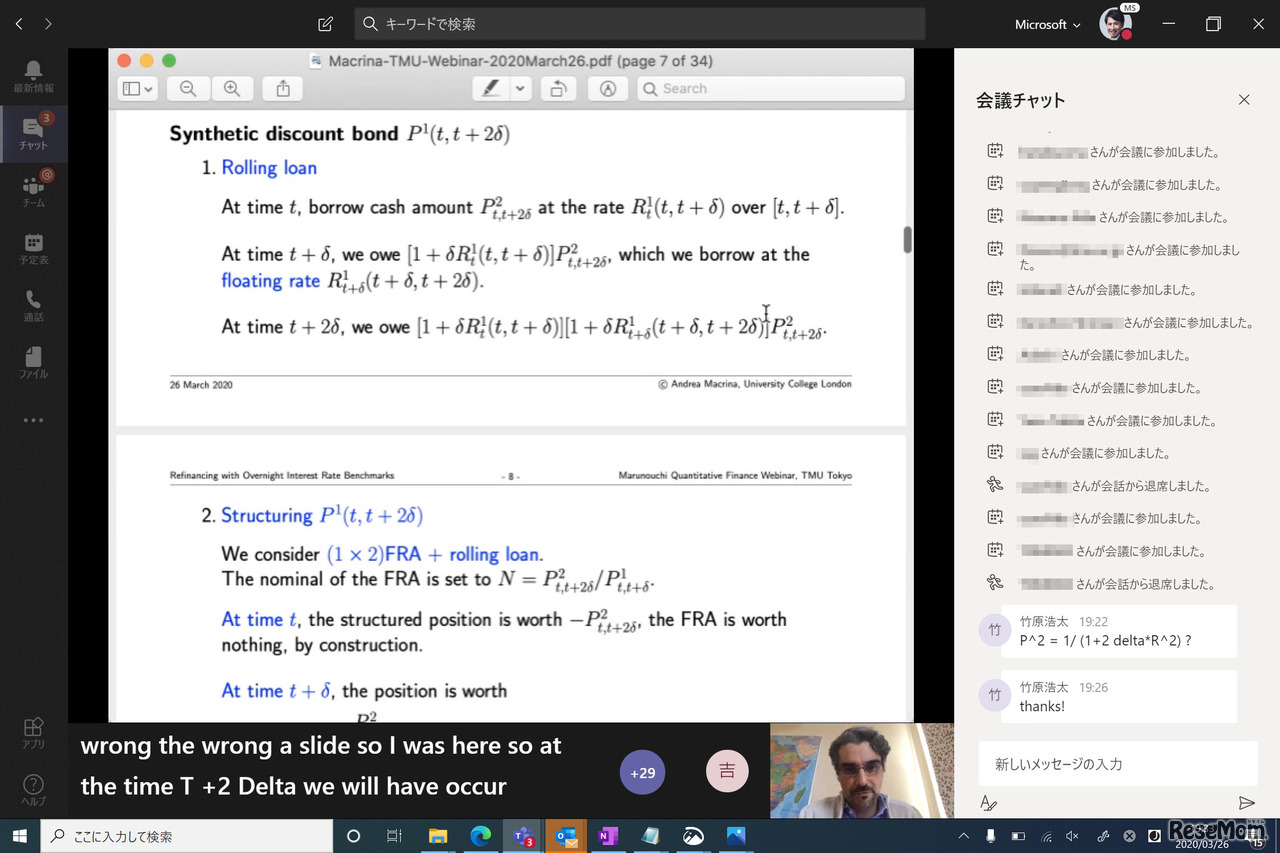This screenshot has height=853, width=1280.
Task: Open the Activity bell icon
Action: tap(33, 76)
